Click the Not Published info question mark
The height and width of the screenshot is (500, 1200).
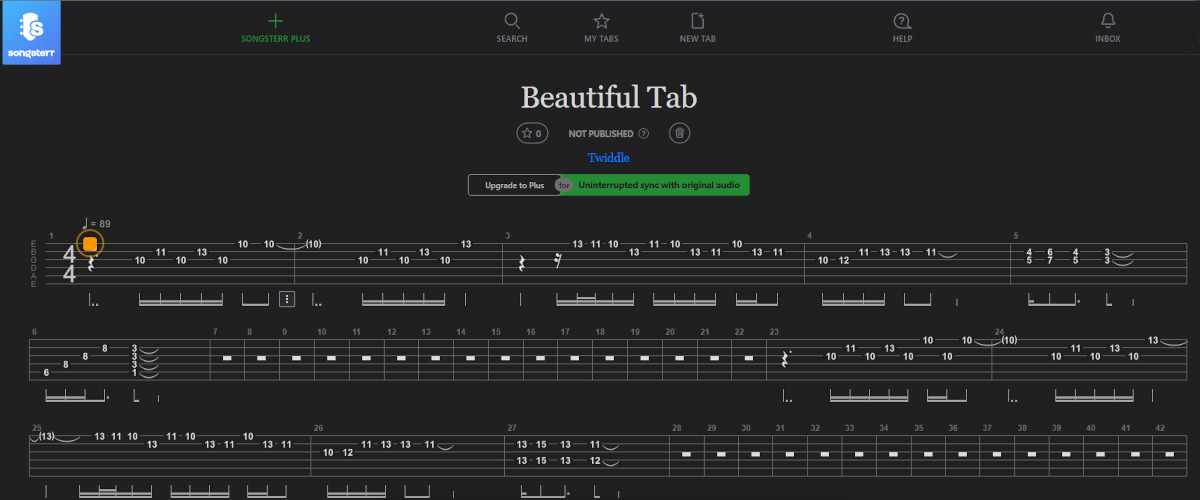pyautogui.click(x=643, y=133)
